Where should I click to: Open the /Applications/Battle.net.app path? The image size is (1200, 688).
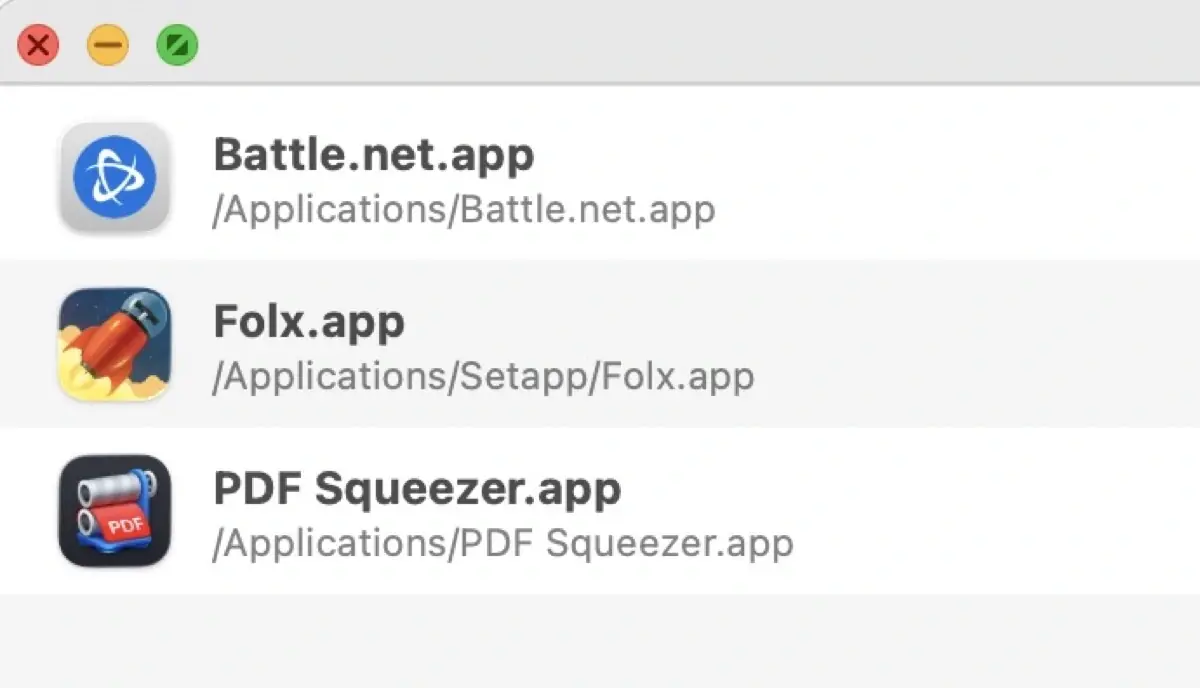tap(465, 209)
